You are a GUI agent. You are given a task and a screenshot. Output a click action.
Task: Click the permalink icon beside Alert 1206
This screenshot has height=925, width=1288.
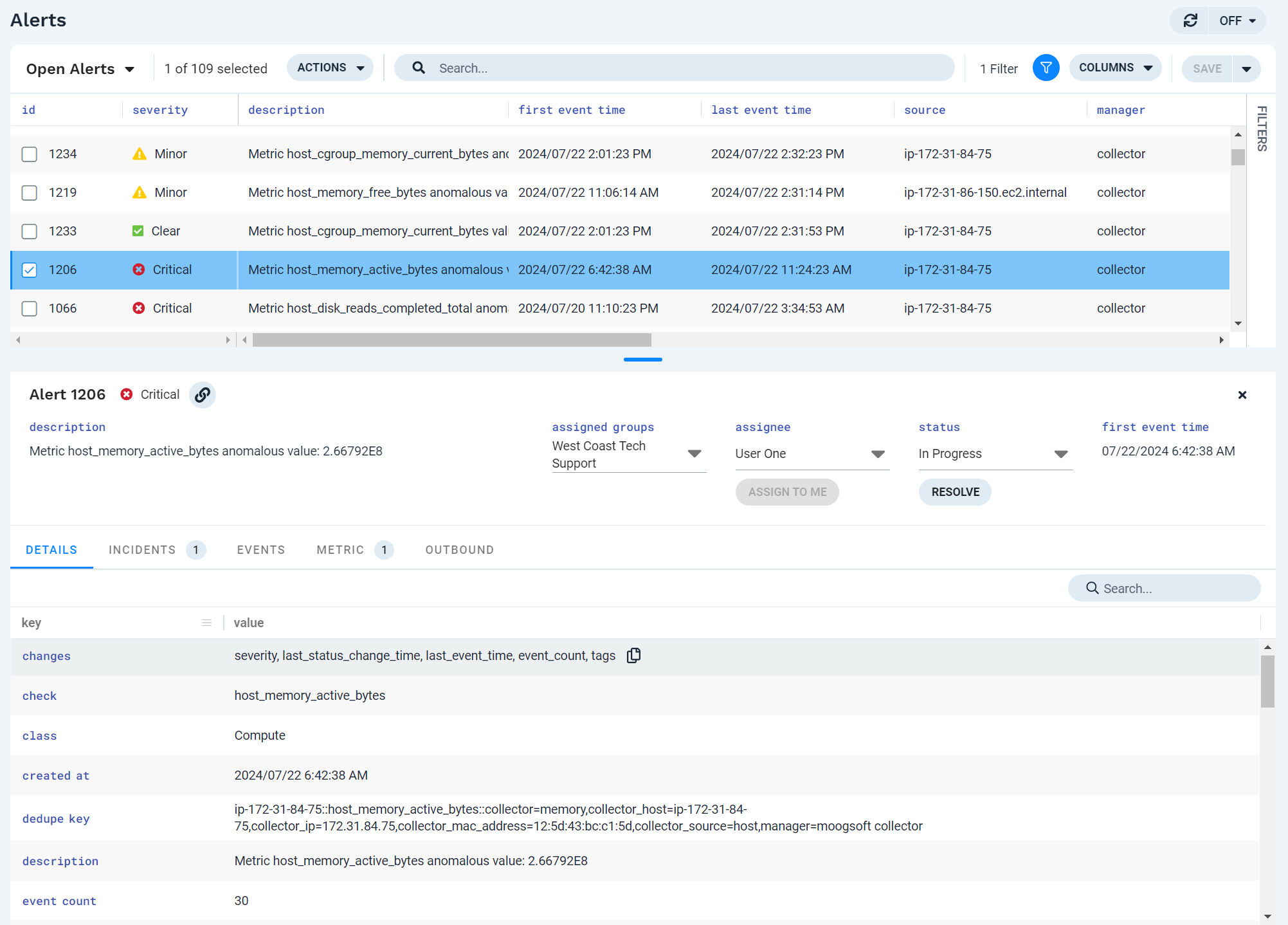coord(202,394)
